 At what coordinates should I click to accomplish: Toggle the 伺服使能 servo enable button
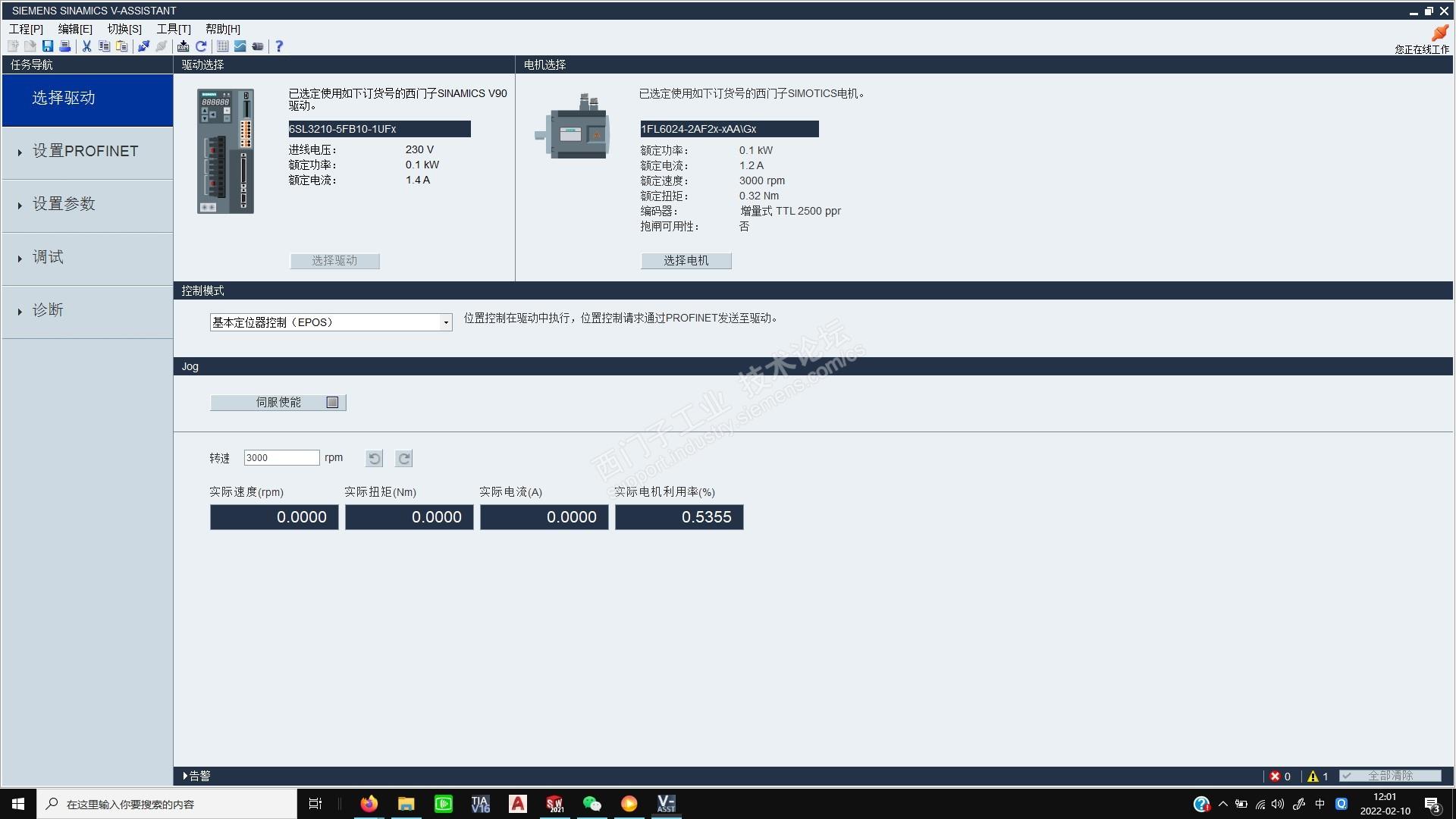[x=278, y=403]
